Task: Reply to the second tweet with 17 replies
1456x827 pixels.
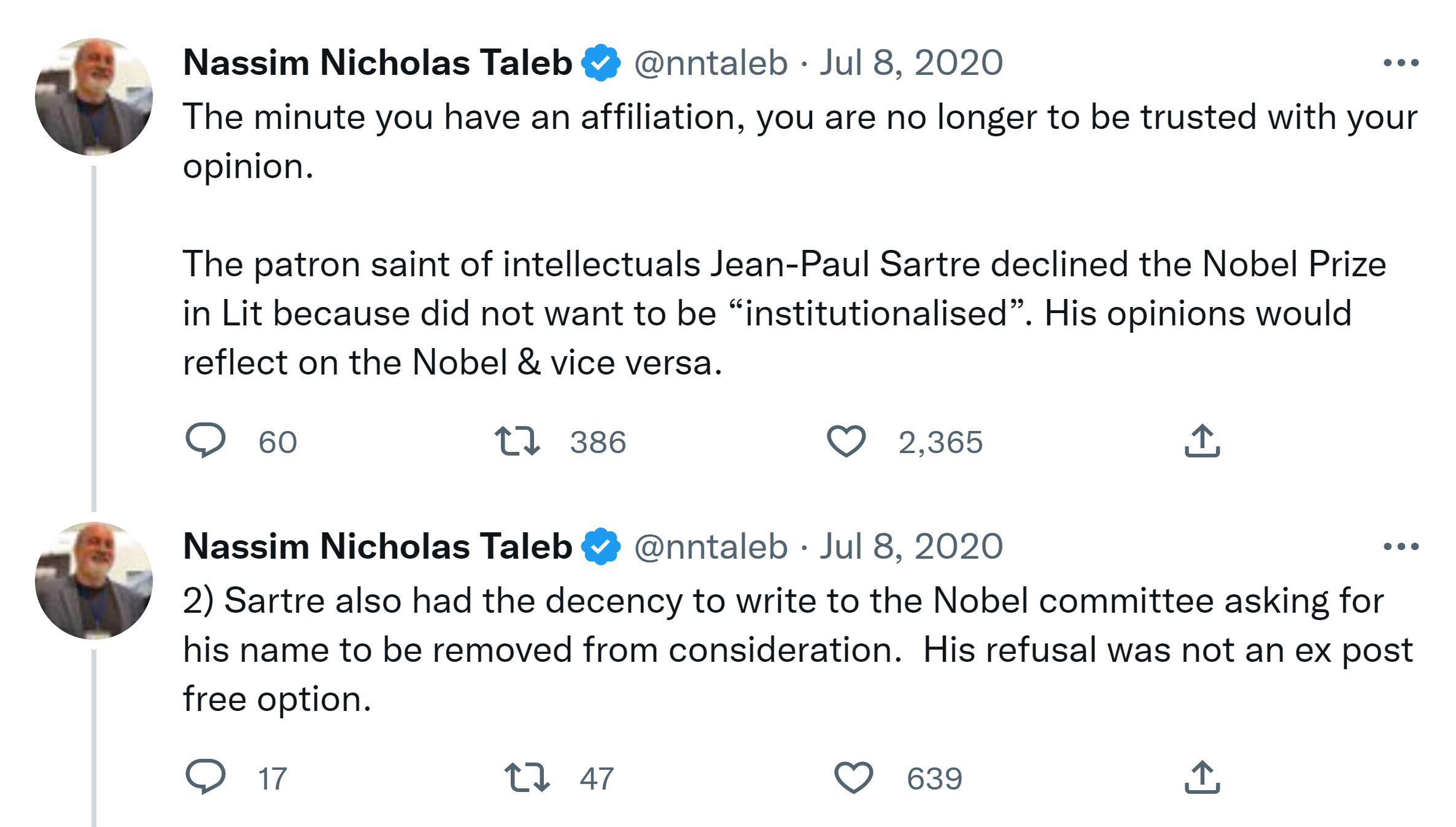Action: click(x=206, y=777)
